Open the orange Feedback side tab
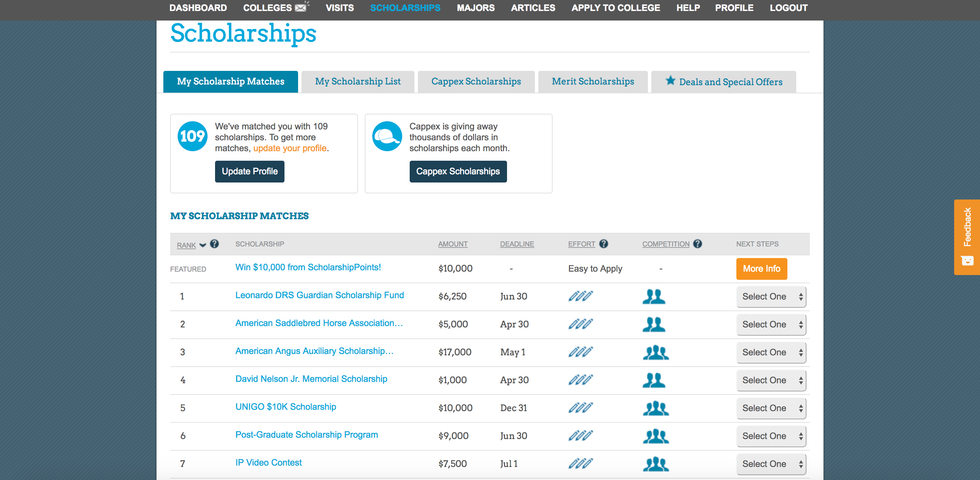This screenshot has height=480, width=980. tap(966, 237)
